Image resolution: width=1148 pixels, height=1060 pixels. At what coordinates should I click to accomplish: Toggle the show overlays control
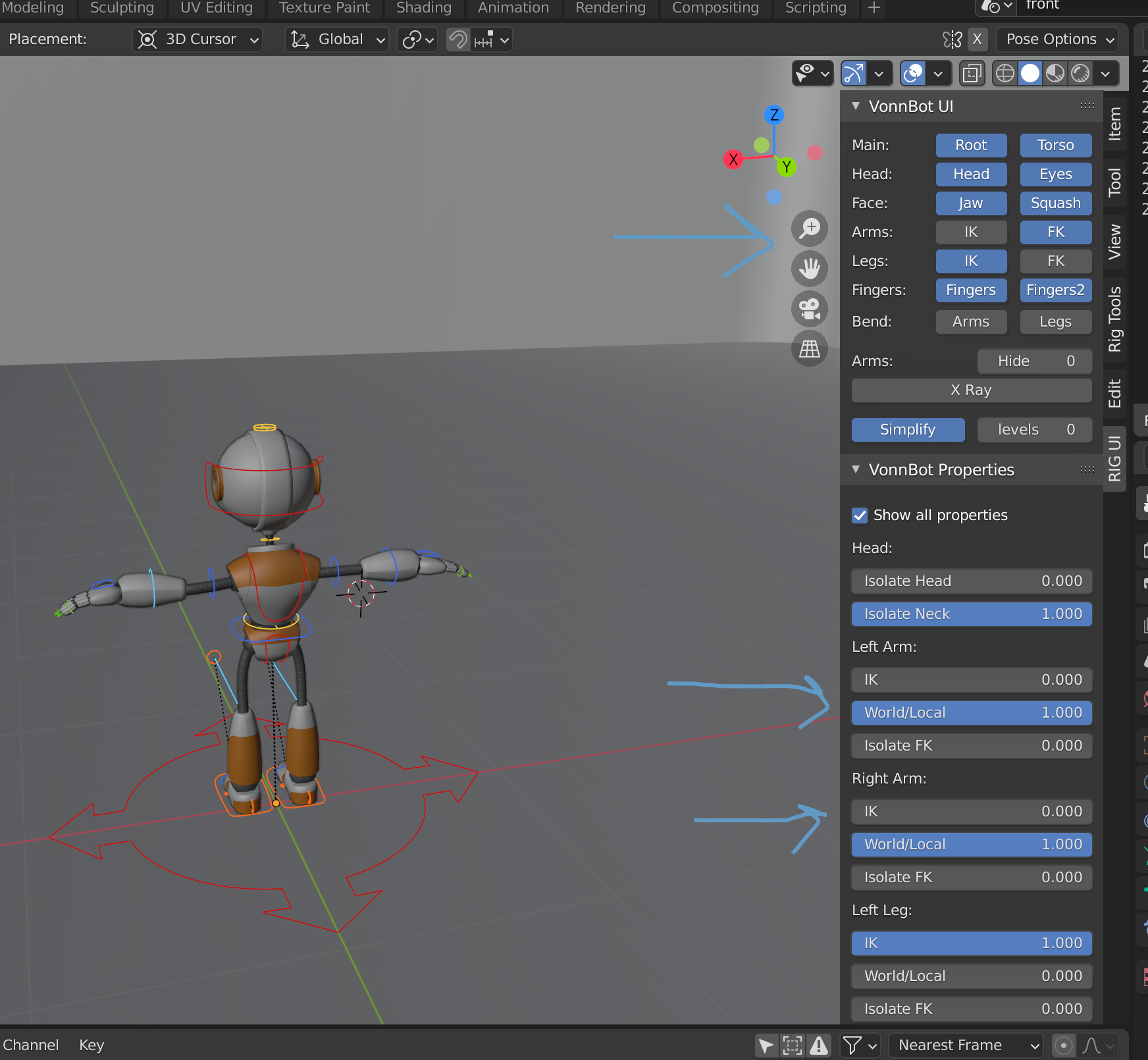(x=913, y=74)
